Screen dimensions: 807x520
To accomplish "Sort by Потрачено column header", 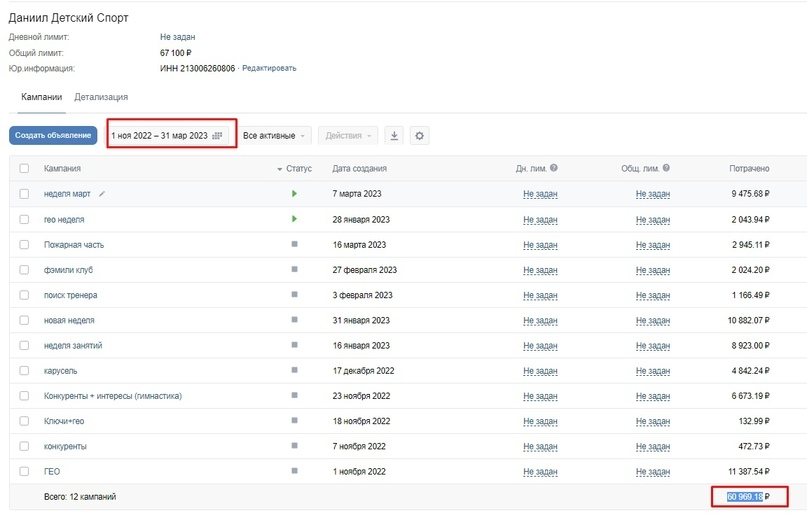I will pos(749,168).
